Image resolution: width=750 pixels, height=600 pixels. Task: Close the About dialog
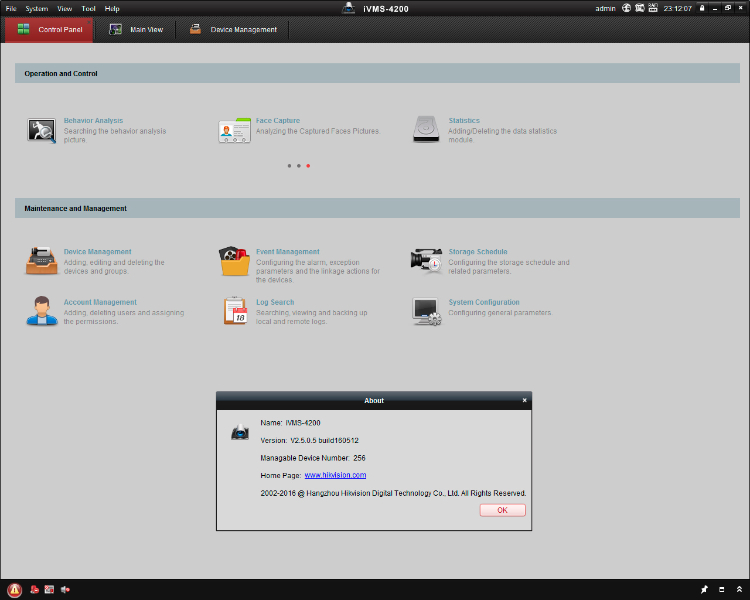coord(525,400)
